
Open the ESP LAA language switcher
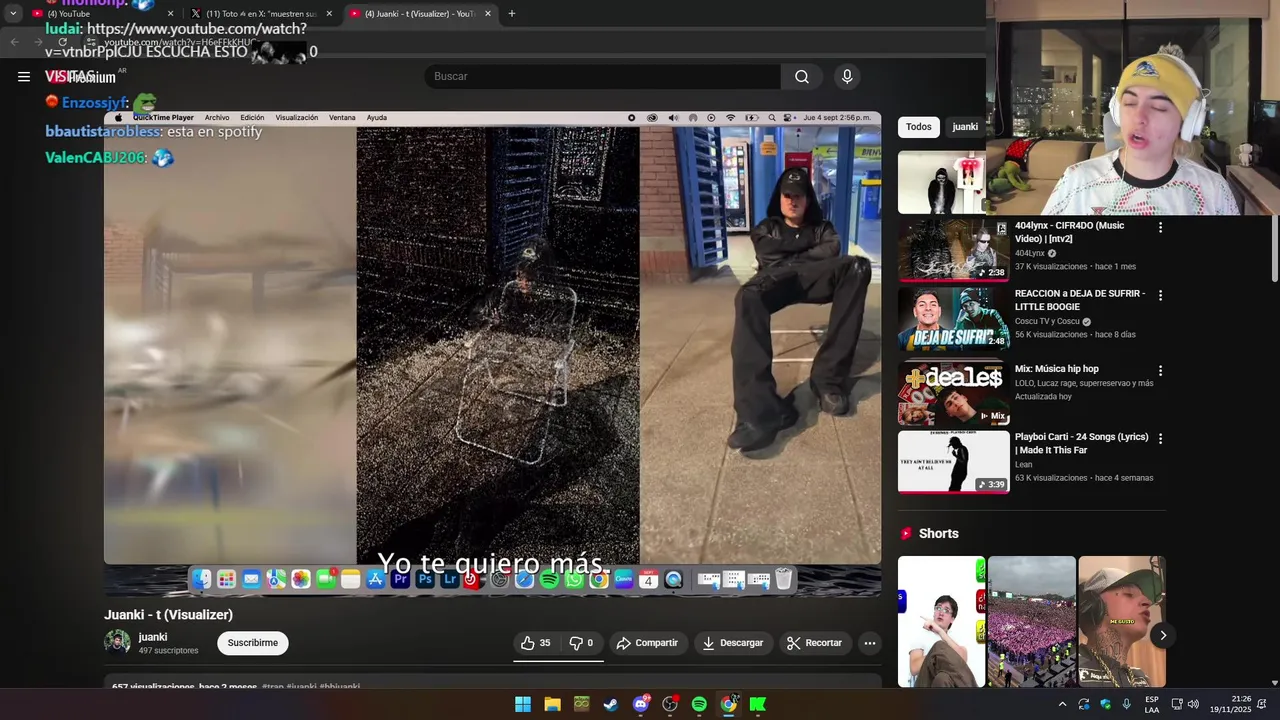click(x=1152, y=704)
